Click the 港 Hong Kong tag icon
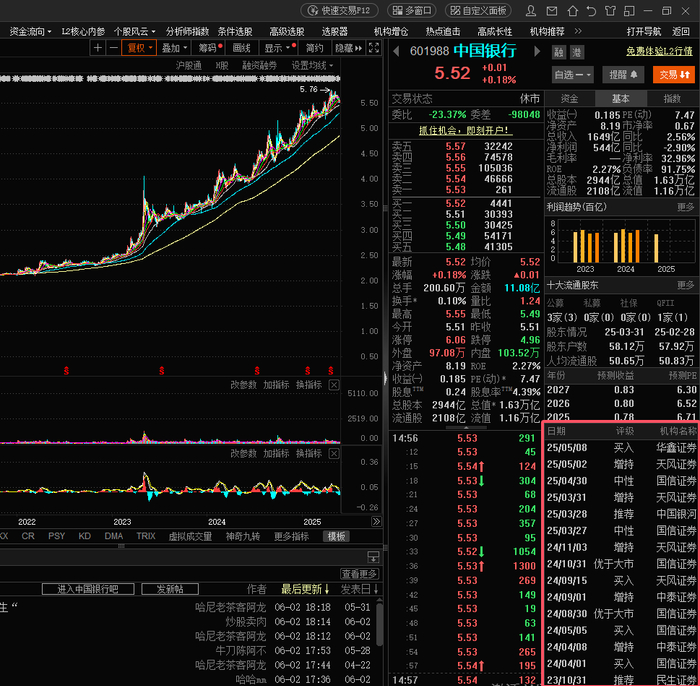 point(577,52)
